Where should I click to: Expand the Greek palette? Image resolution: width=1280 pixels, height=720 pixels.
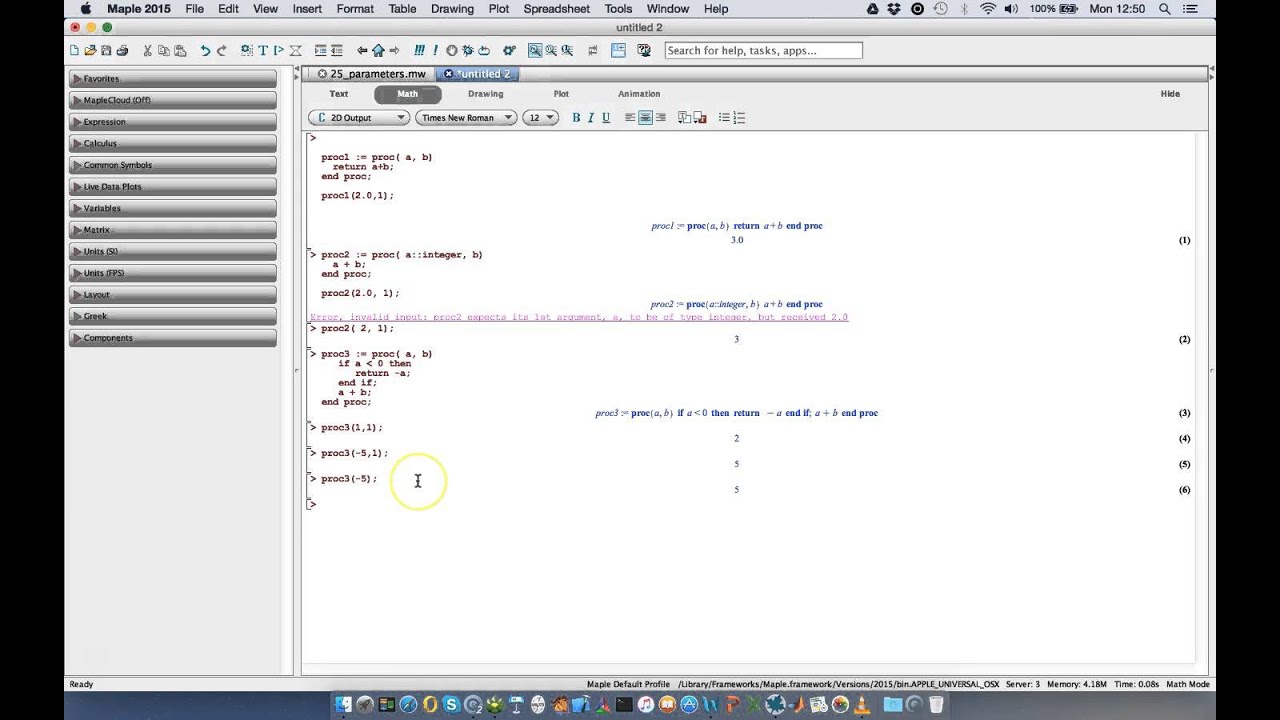click(x=173, y=316)
